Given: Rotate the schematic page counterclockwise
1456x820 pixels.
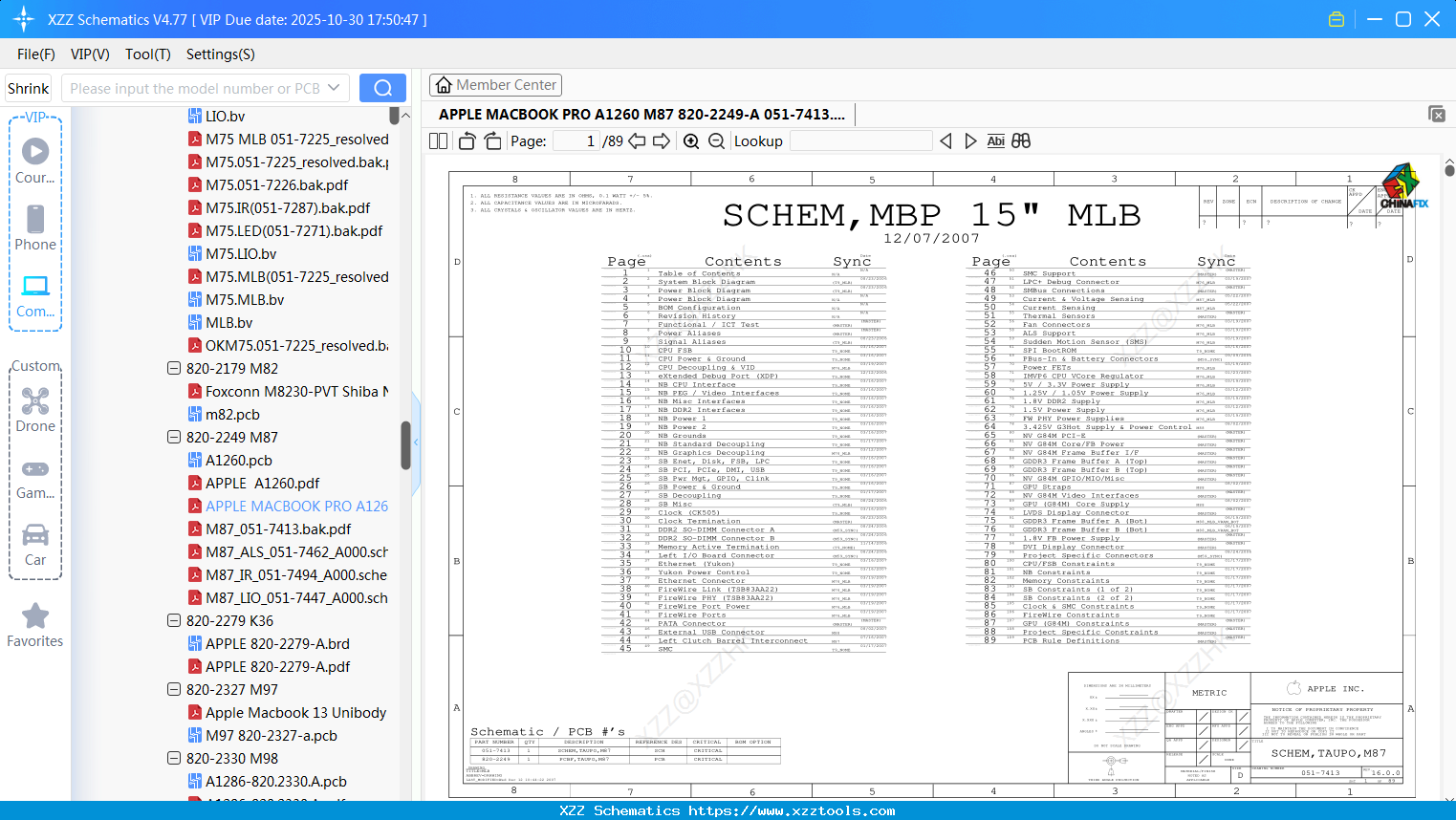Looking at the screenshot, I should point(467,140).
